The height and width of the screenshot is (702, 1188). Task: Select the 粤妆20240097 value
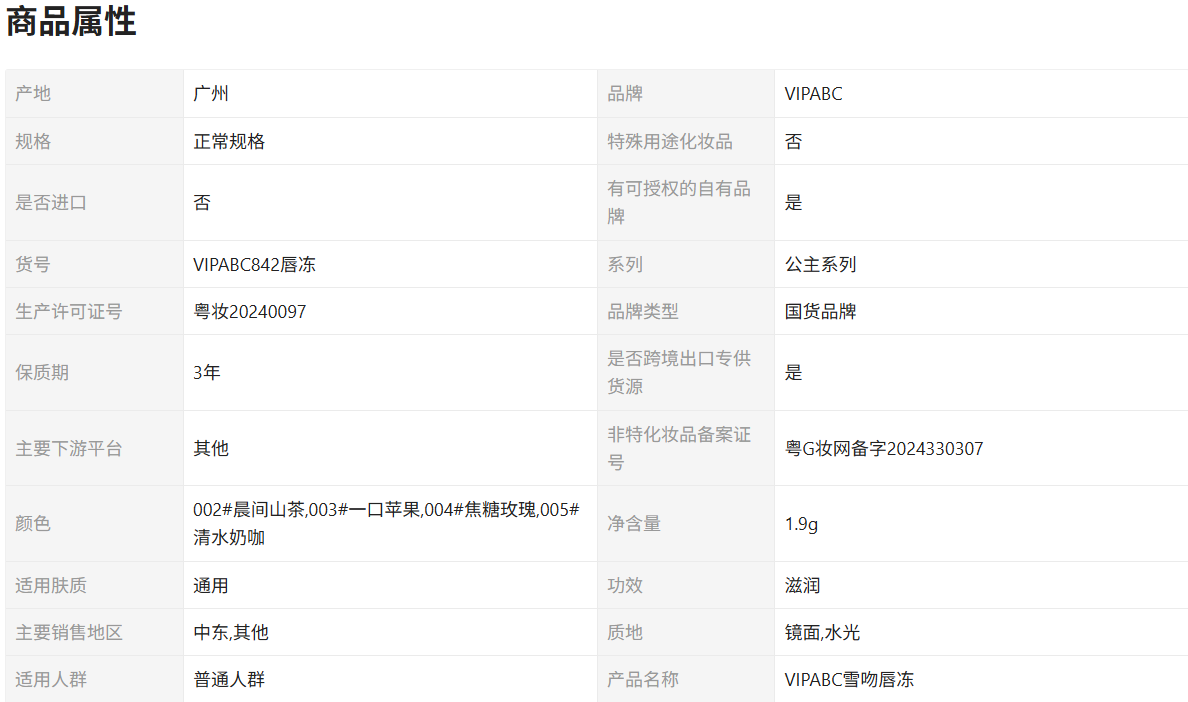tap(250, 311)
